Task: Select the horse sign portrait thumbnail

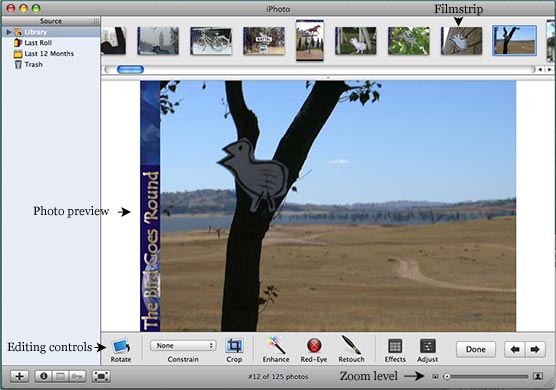Action: [x=310, y=40]
